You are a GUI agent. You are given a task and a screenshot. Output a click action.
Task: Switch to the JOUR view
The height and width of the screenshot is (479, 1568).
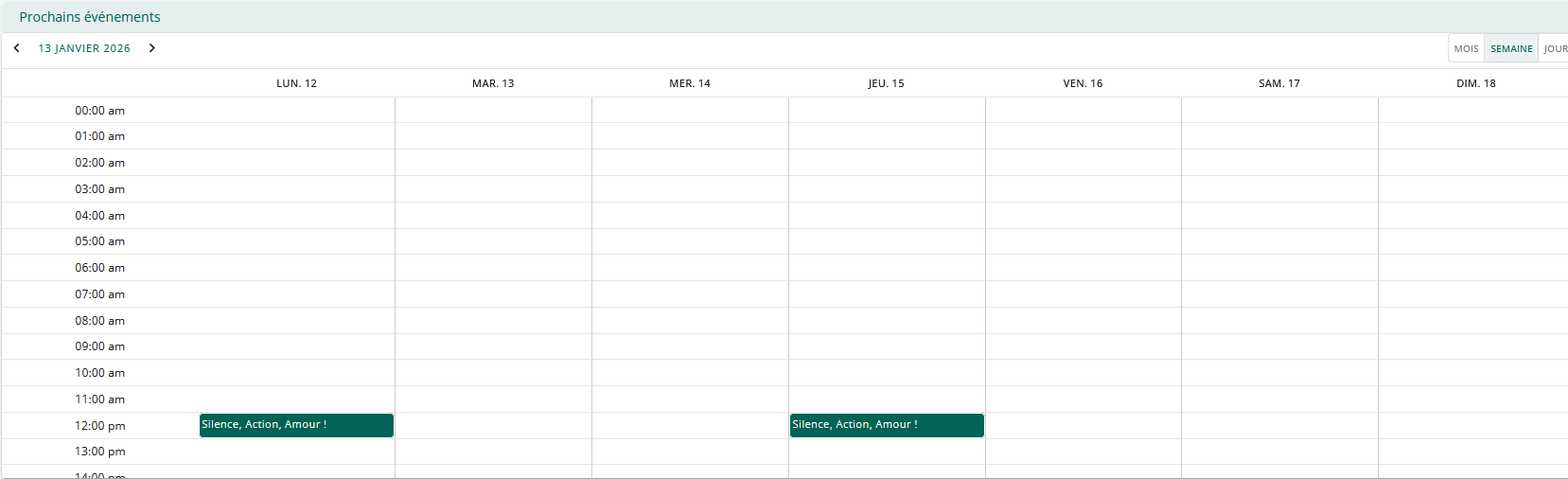tap(1555, 48)
